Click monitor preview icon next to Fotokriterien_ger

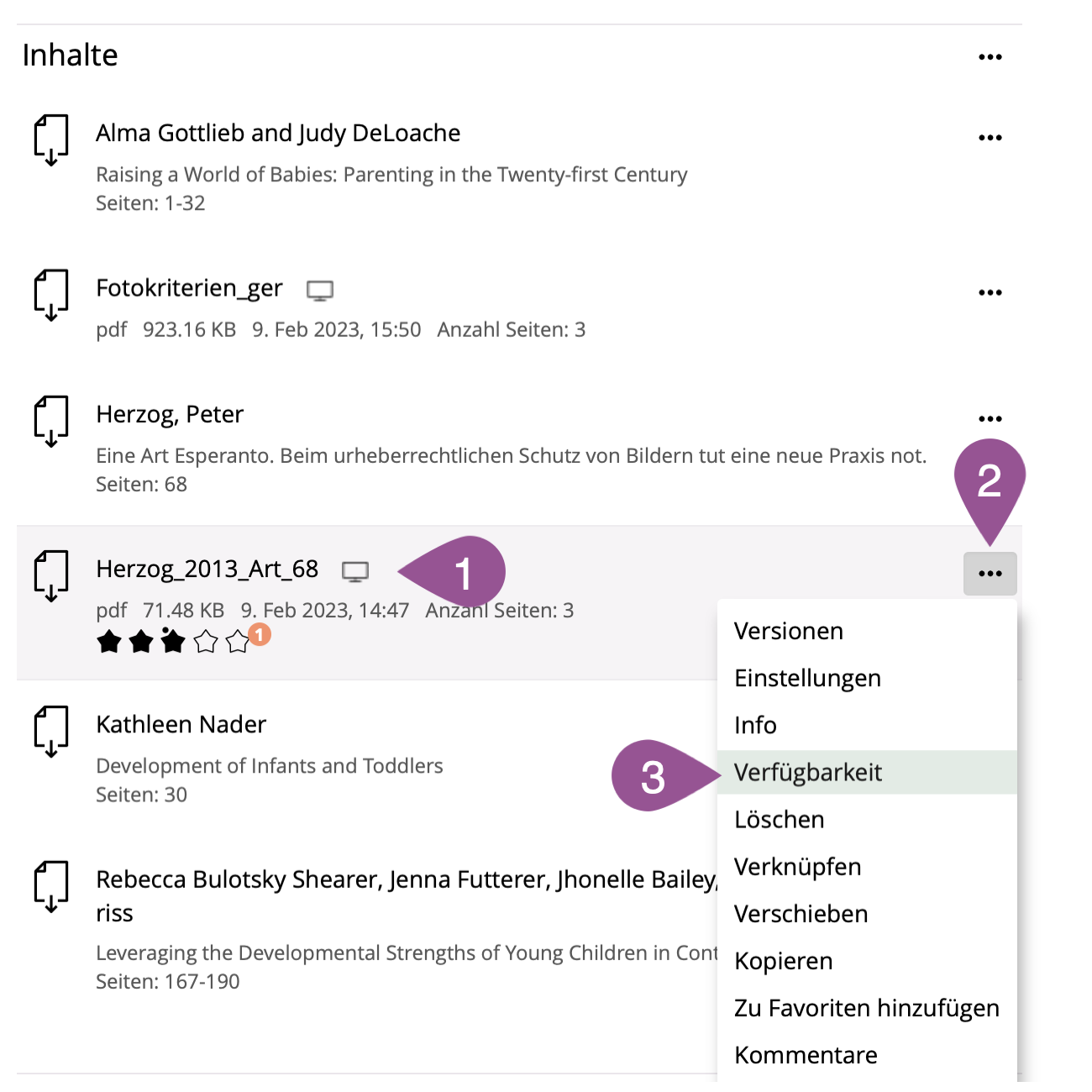click(x=320, y=291)
